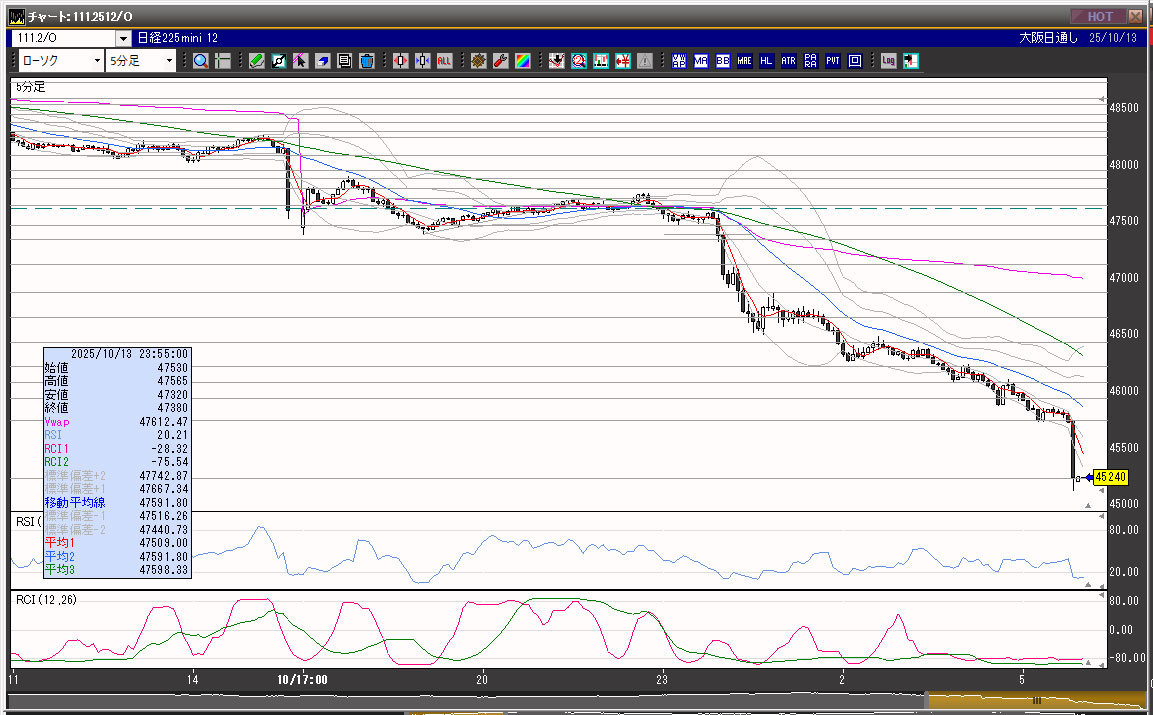Toggle the HL indicator button
Screen dimensions: 1153x715
coord(767,61)
